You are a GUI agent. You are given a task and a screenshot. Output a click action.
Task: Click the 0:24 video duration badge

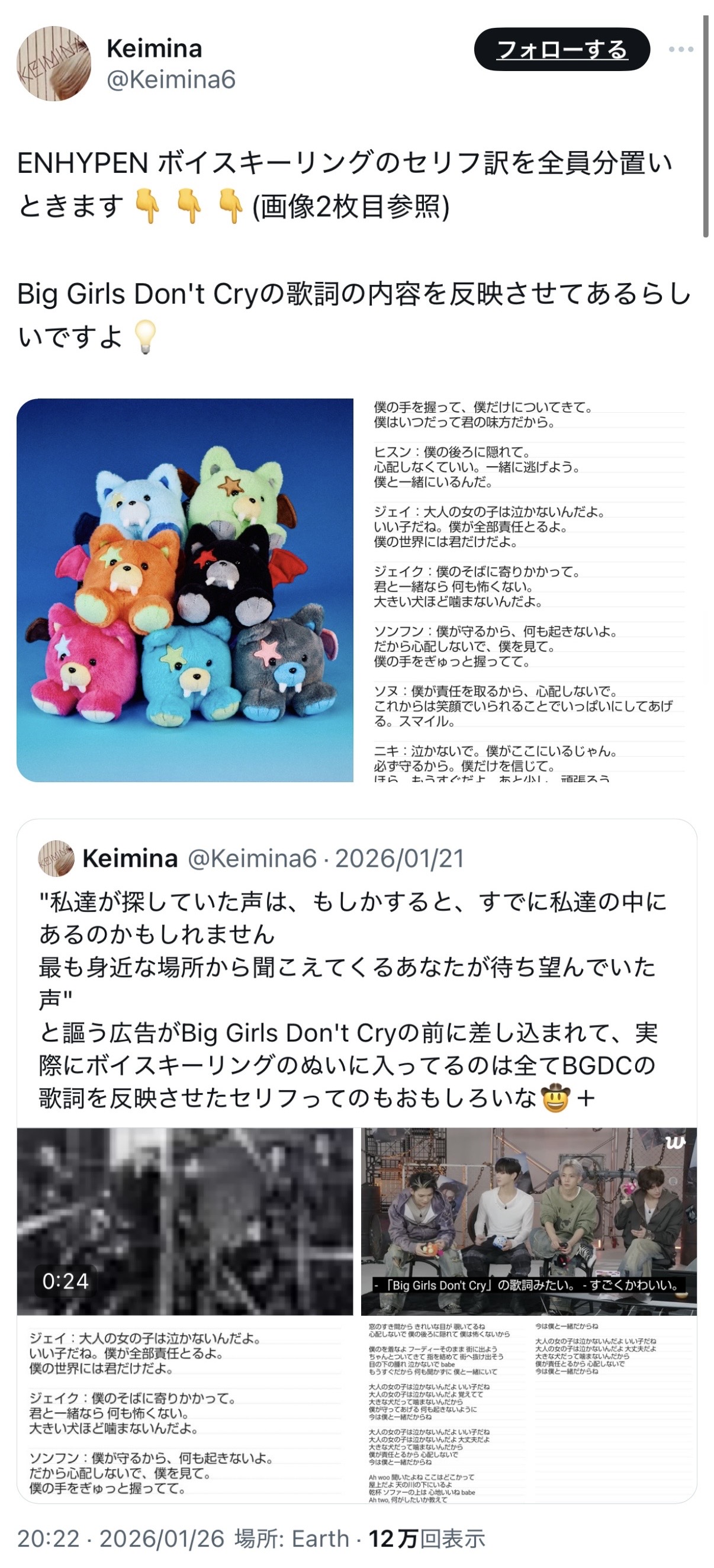point(65,1281)
